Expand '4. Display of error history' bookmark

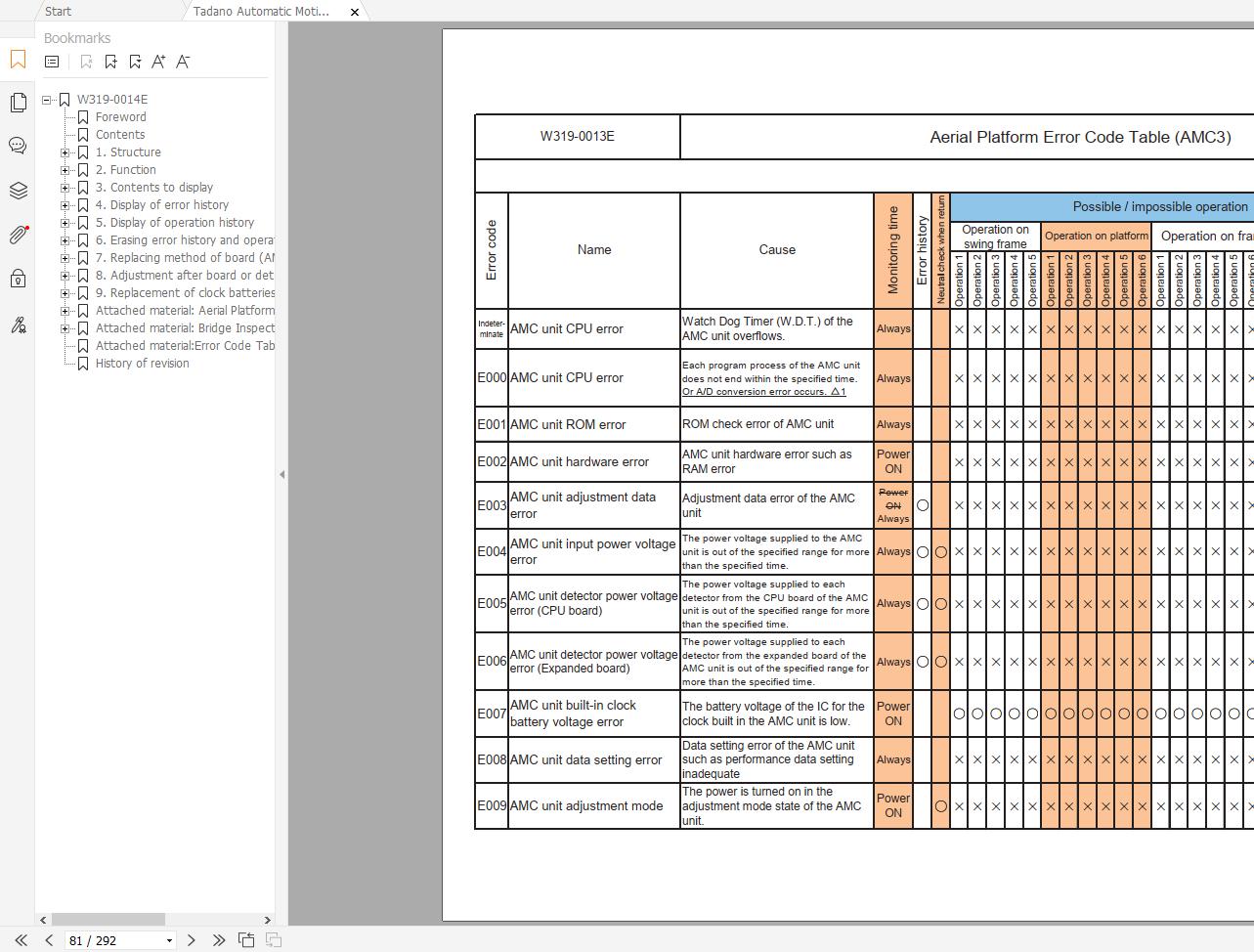click(x=65, y=205)
